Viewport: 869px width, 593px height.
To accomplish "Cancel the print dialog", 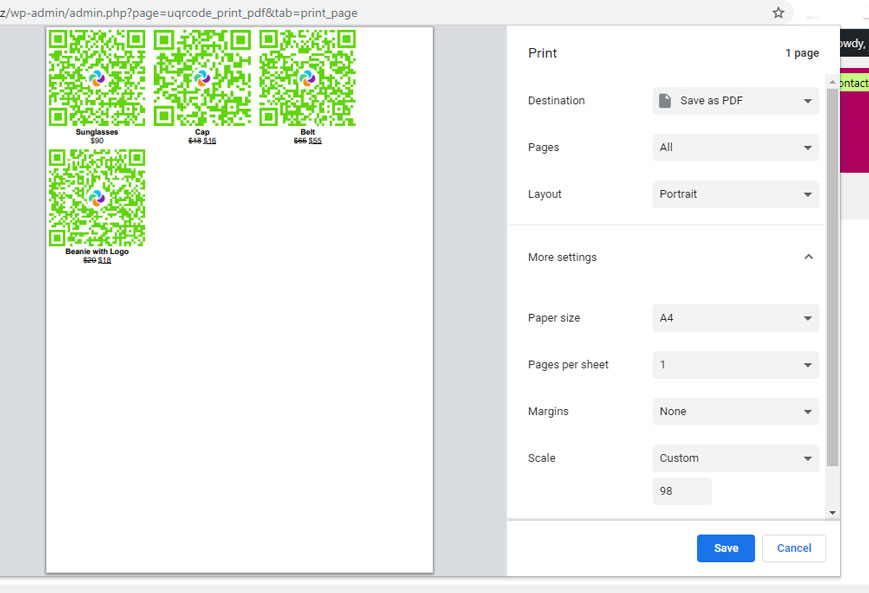I will coord(794,548).
